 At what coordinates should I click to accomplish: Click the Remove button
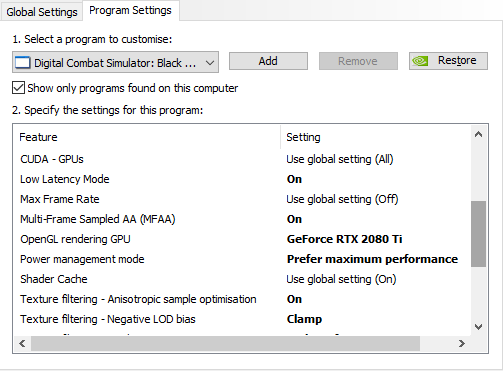(x=358, y=61)
